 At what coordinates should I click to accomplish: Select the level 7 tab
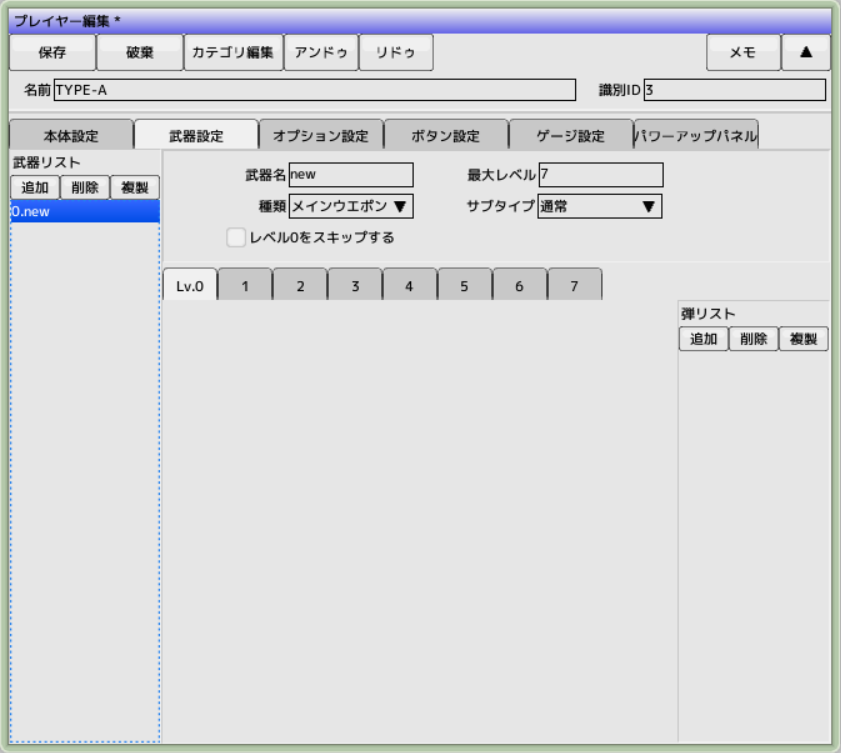coord(573,286)
